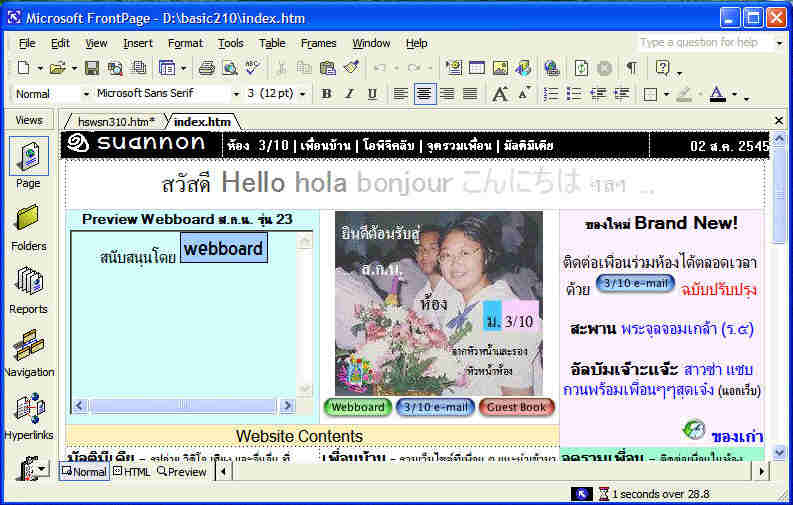Create a new page with the New icon

(23, 68)
